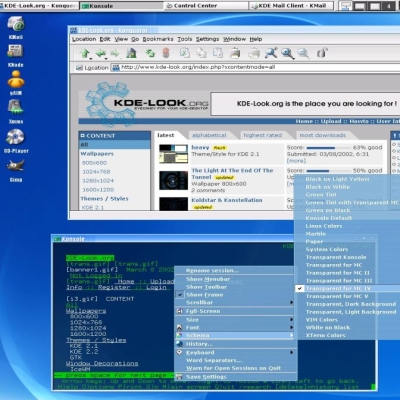This screenshot has height=400, width=400.
Task: Launch Gimp from the desktop icon
Action: [x=16, y=166]
